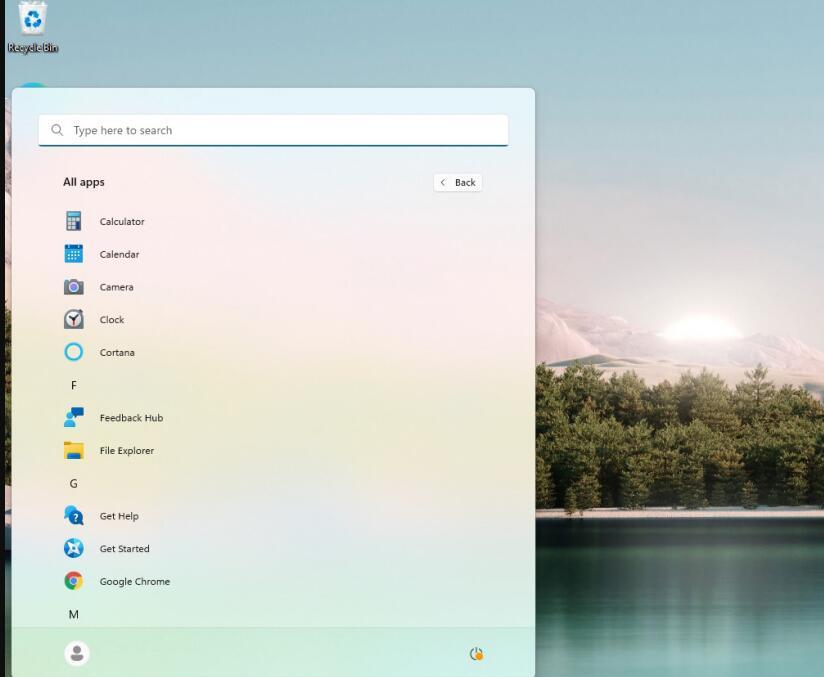The image size is (824, 677).
Task: Open the Calculator app icon
Action: coord(74,221)
